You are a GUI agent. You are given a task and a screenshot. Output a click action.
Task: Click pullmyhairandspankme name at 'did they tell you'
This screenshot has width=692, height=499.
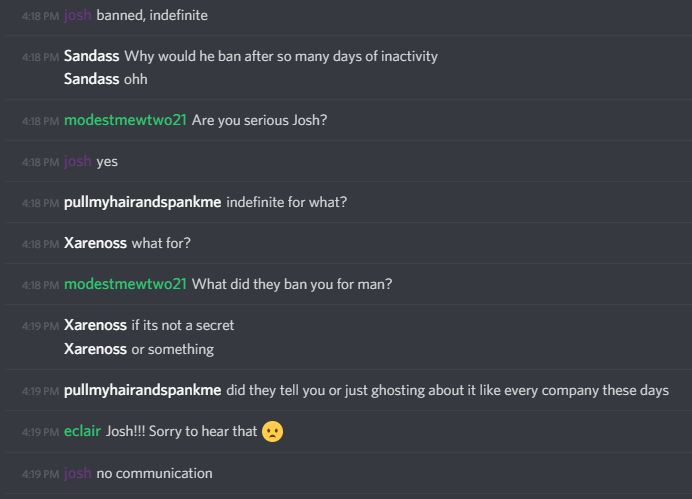[x=143, y=390]
